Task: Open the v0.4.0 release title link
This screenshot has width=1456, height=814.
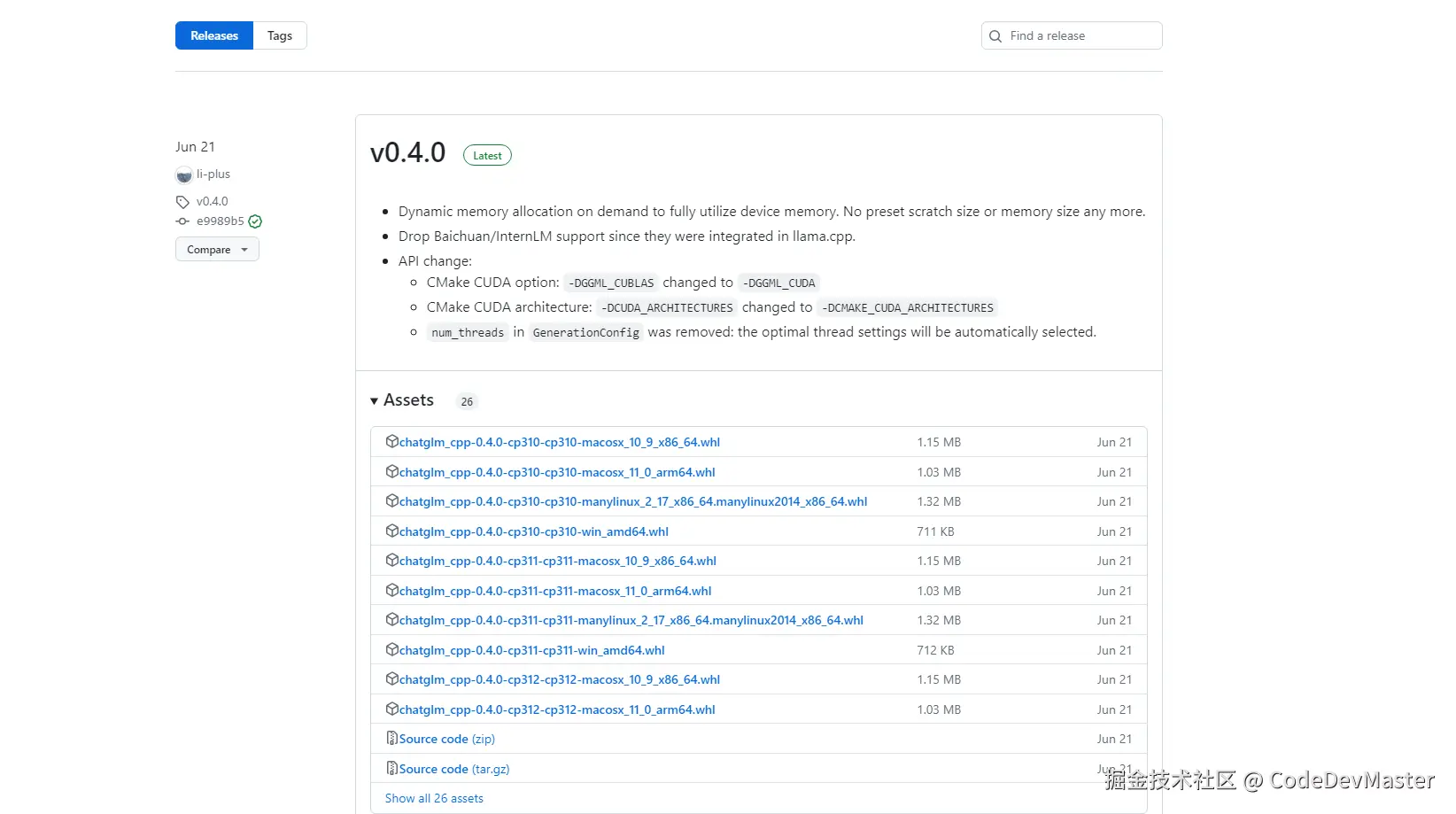Action: (x=407, y=153)
